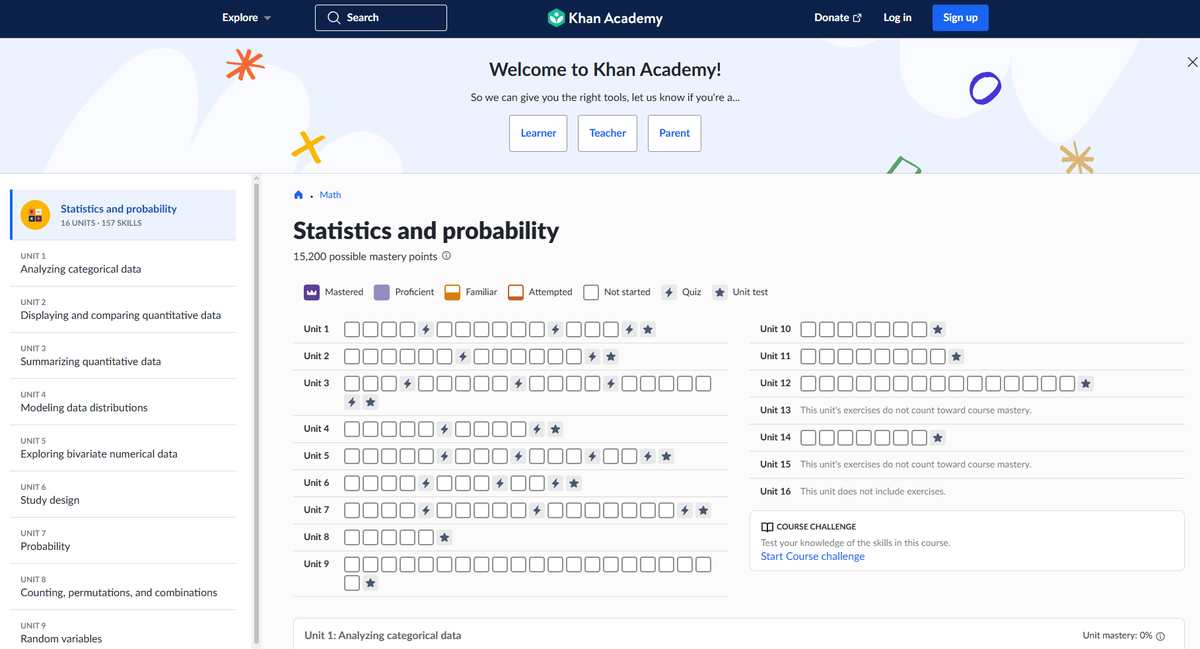Select Unit 1 Analyzing categorical data in sidebar
Image resolution: width=1200 pixels, height=649 pixels.
[123, 263]
